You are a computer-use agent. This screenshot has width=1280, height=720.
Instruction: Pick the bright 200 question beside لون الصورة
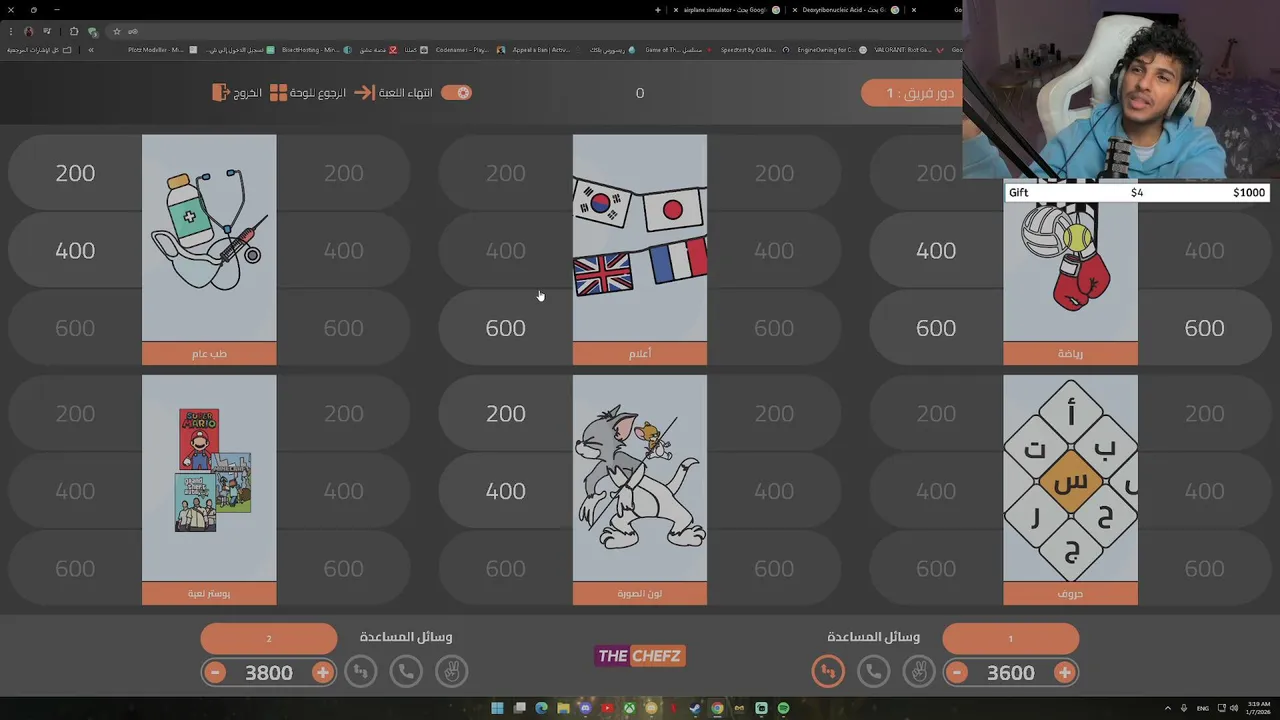pos(505,413)
